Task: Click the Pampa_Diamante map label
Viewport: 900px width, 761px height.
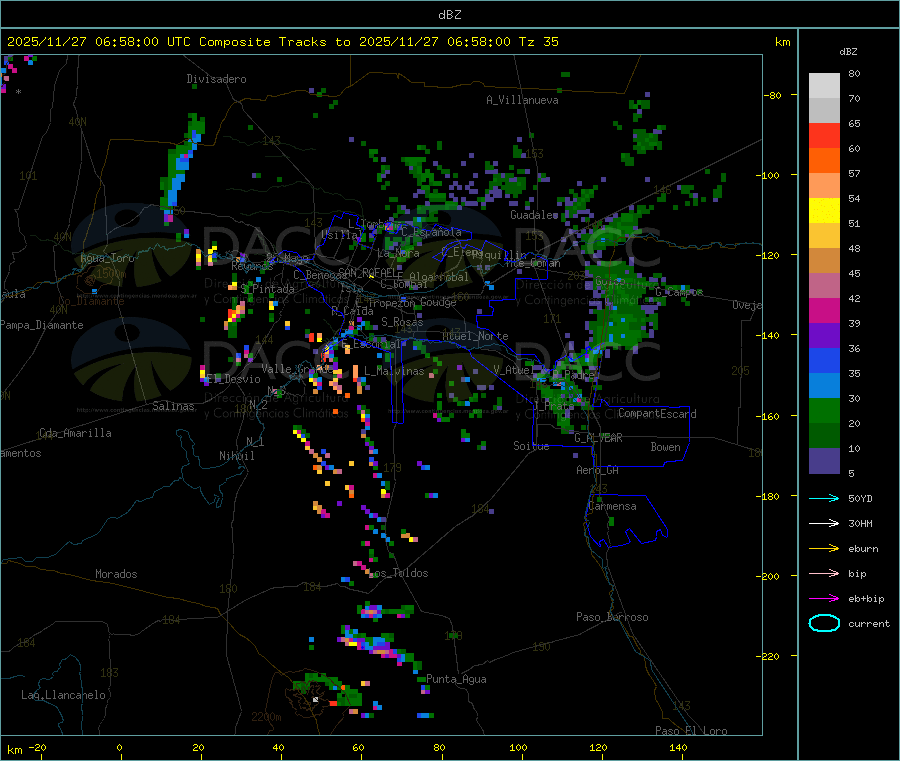Action: pos(41,325)
